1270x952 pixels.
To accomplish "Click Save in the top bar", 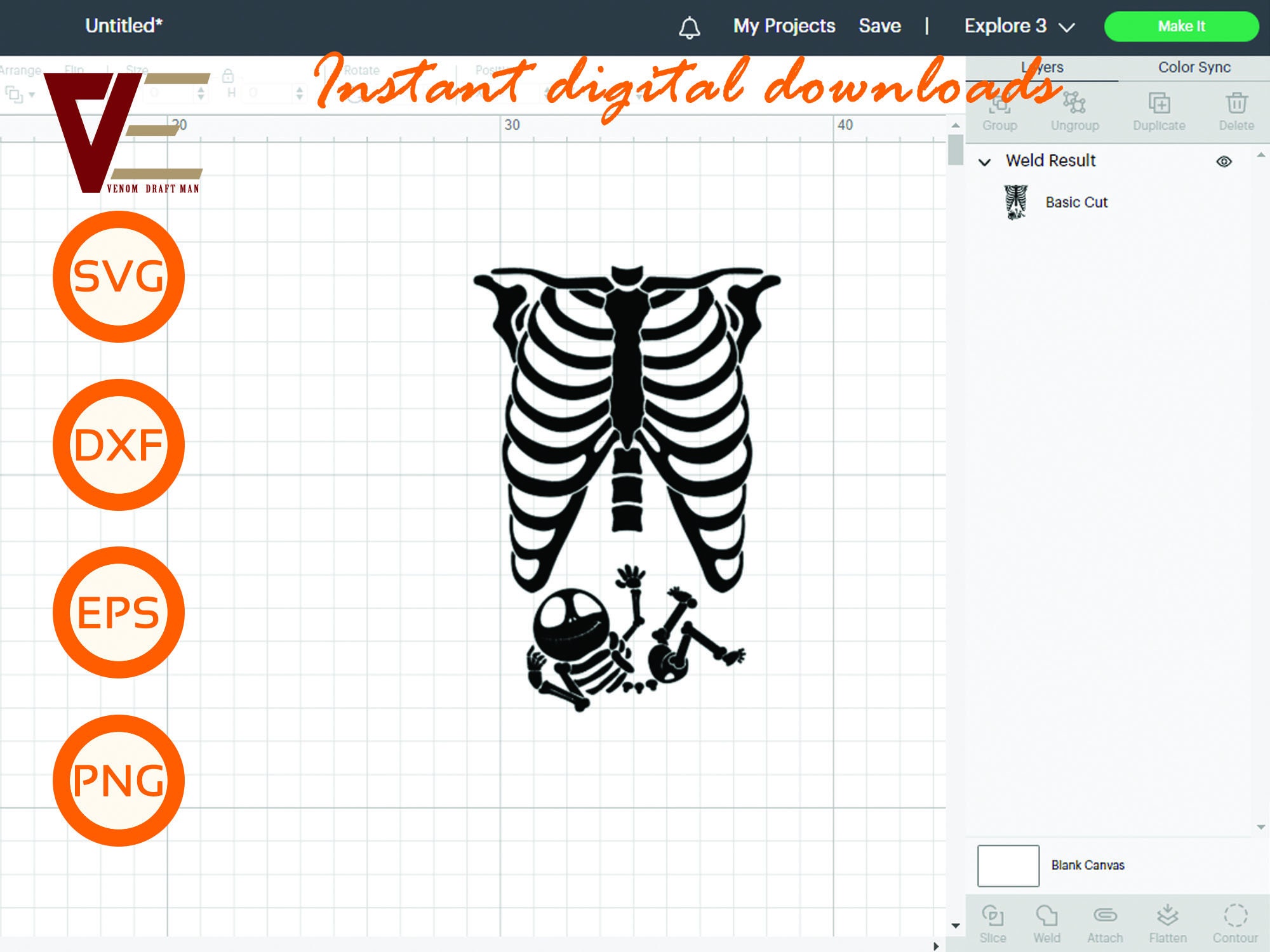I will 880,25.
